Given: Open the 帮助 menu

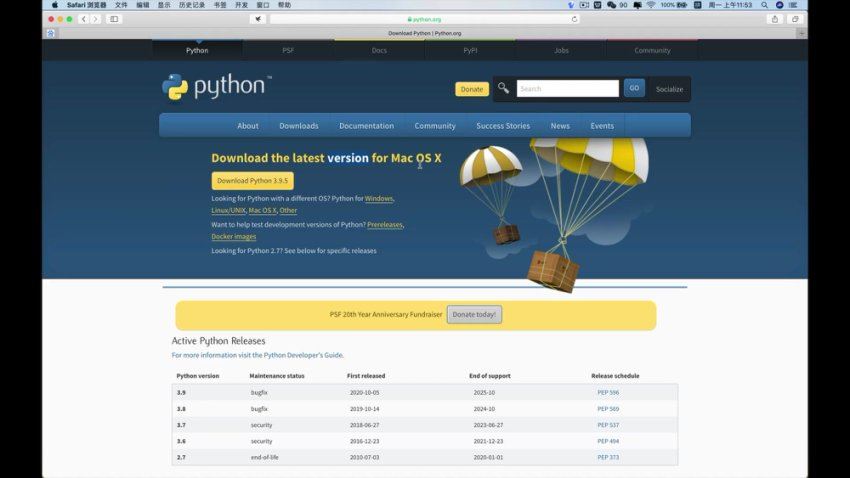Looking at the screenshot, I should click(284, 5).
